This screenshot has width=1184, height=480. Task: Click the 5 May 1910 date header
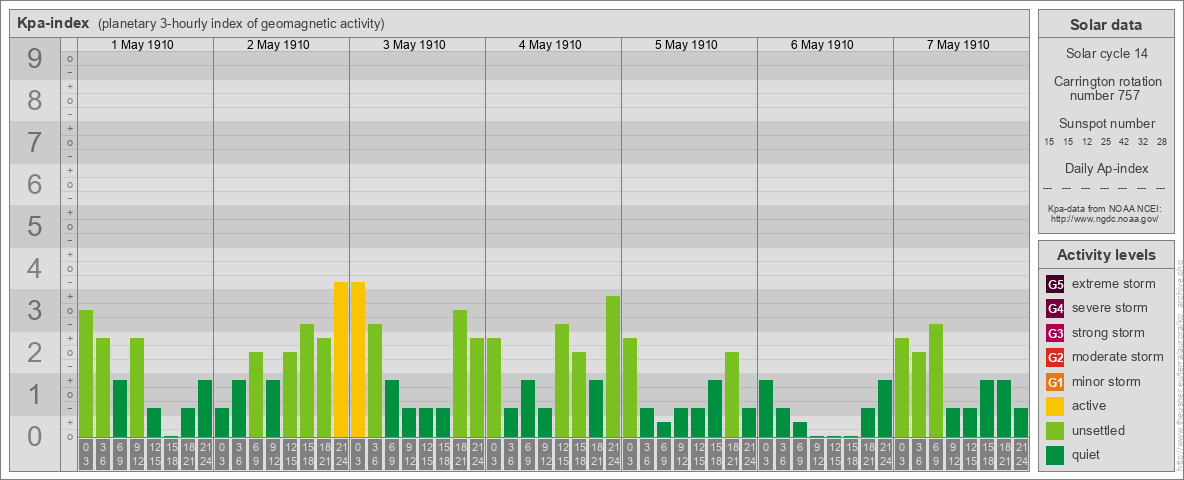[686, 45]
